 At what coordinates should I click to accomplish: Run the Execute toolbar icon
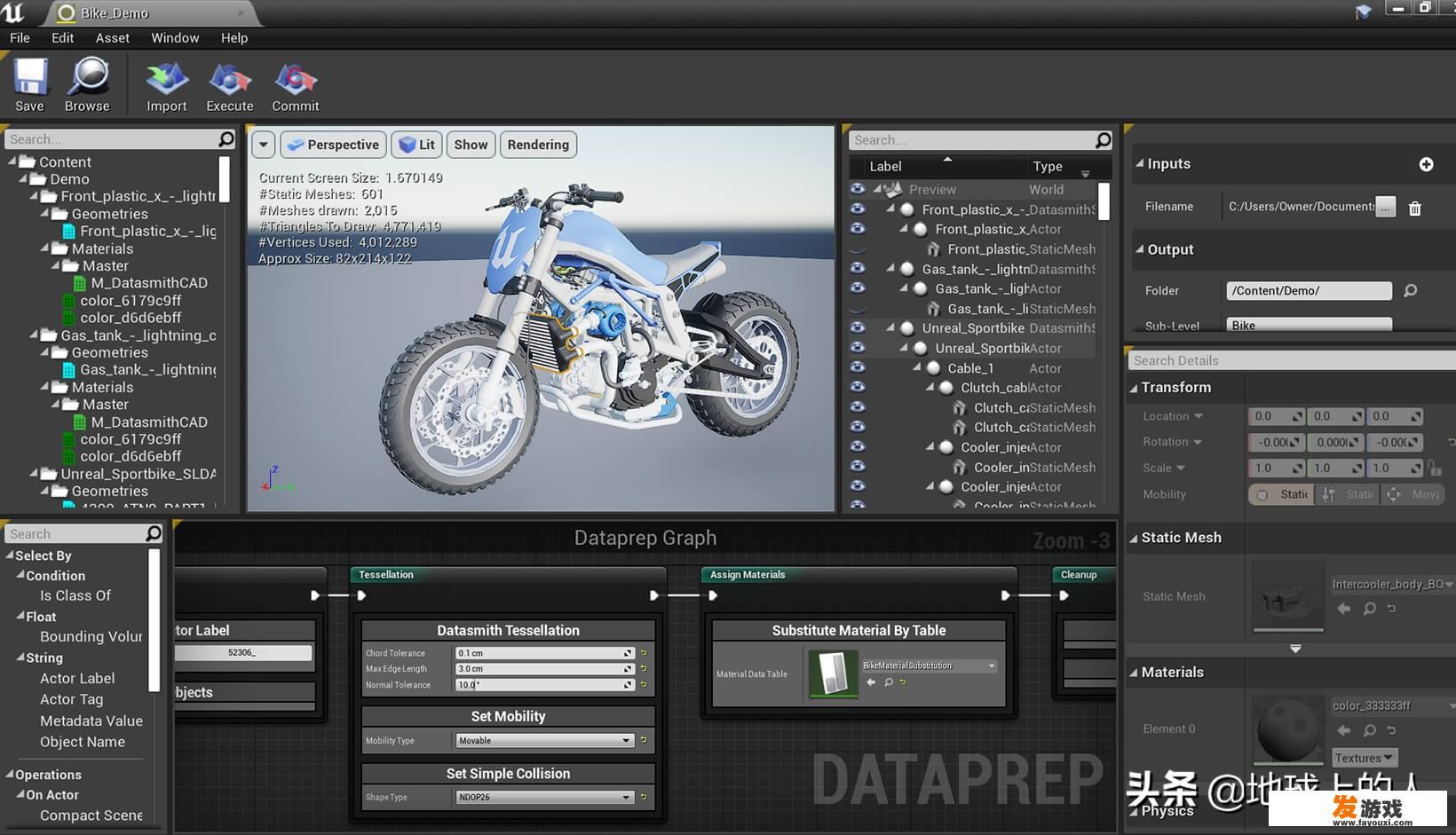pos(230,85)
